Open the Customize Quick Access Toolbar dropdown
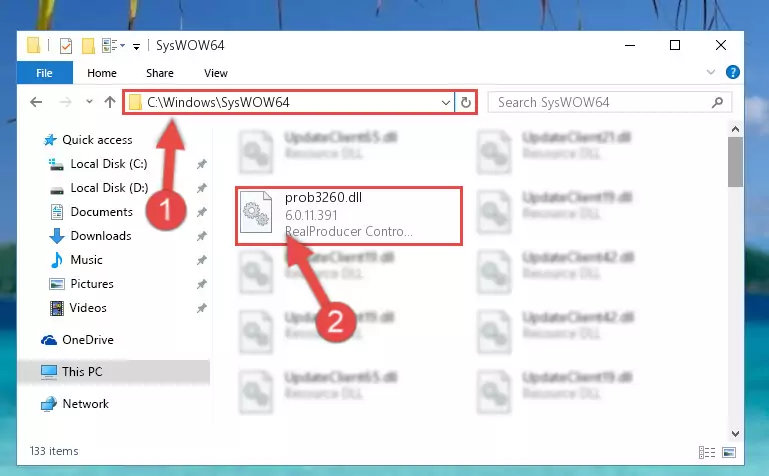Screen dimensions: 769x476 [136, 46]
